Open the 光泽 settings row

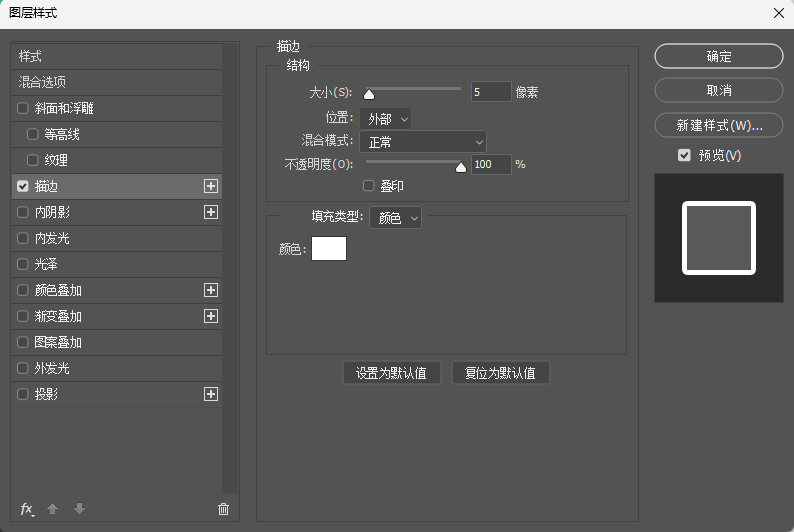[x=117, y=264]
